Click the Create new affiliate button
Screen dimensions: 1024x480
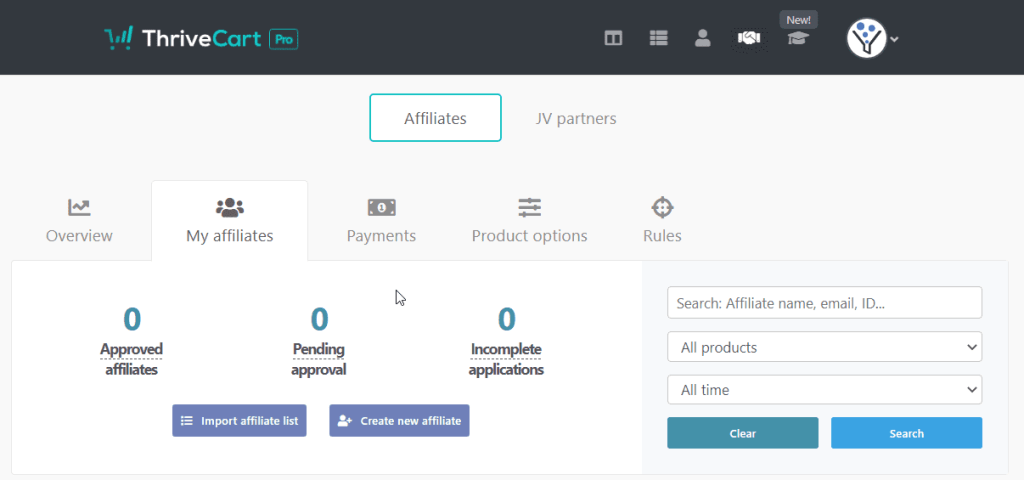(399, 421)
